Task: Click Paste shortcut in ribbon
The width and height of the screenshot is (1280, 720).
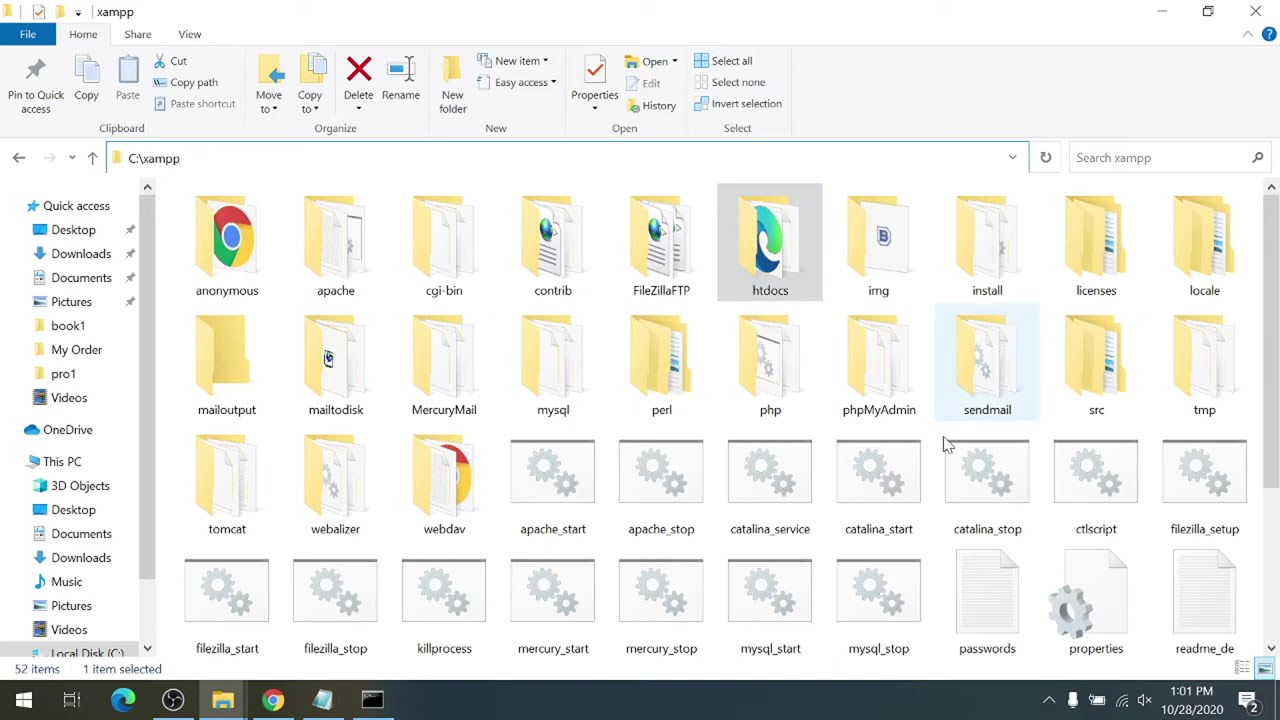Action: [194, 104]
